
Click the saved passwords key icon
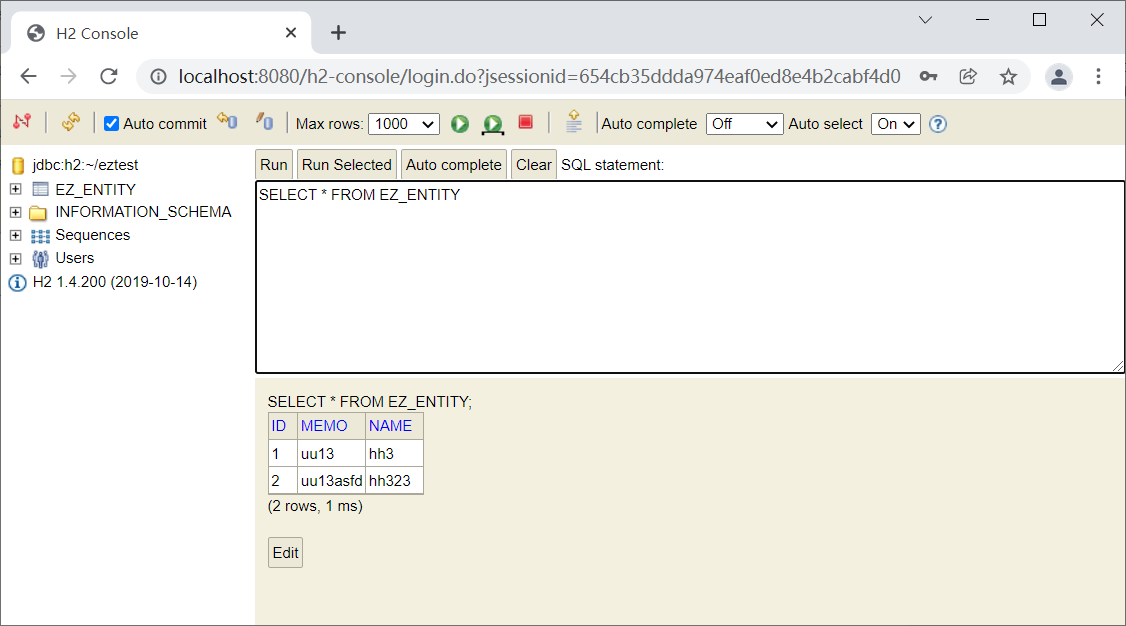(928, 76)
